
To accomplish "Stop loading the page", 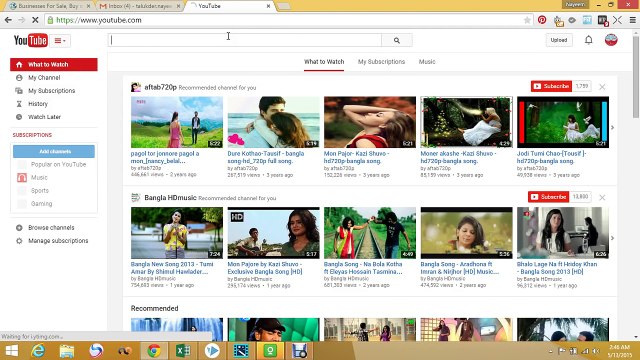I will pyautogui.click(x=35, y=20).
